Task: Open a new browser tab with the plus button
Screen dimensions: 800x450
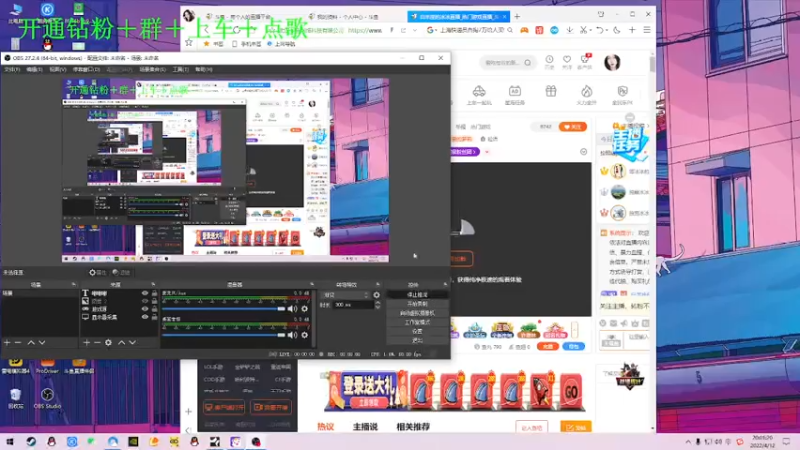Action: (x=517, y=16)
